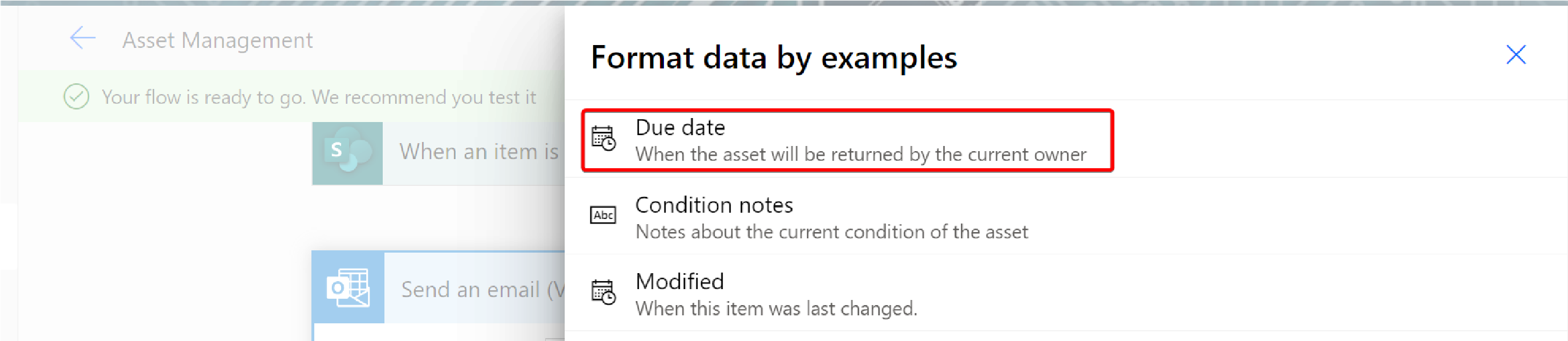Click the Modified calendar clock icon

click(603, 293)
